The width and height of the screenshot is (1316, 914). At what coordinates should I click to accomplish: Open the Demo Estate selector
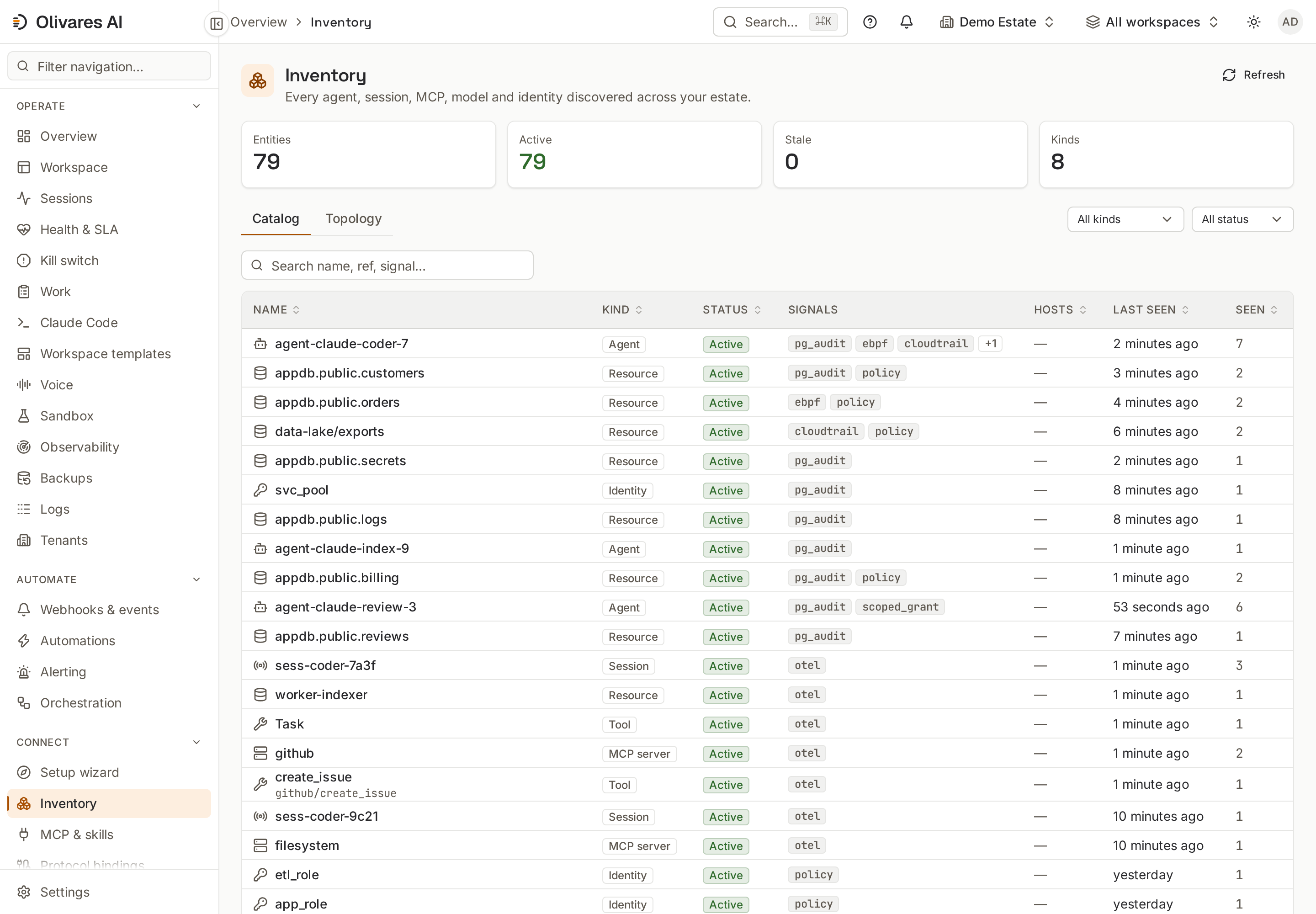(997, 22)
